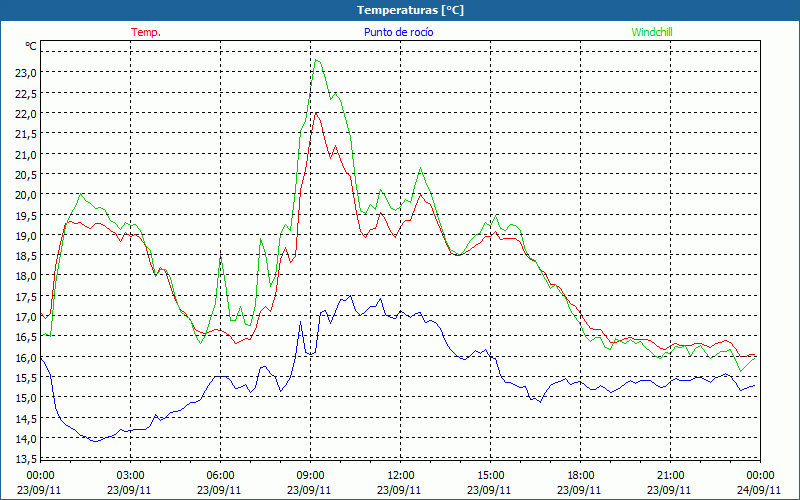This screenshot has width=800, height=500.
Task: Click the 12:00 time axis label
Action: point(401,476)
